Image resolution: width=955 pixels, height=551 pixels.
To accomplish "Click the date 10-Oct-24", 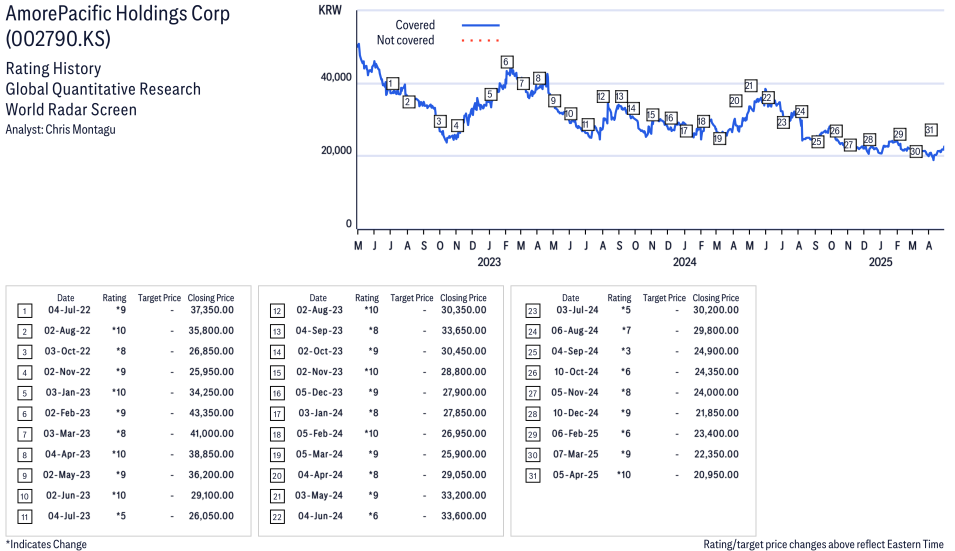I will (576, 372).
